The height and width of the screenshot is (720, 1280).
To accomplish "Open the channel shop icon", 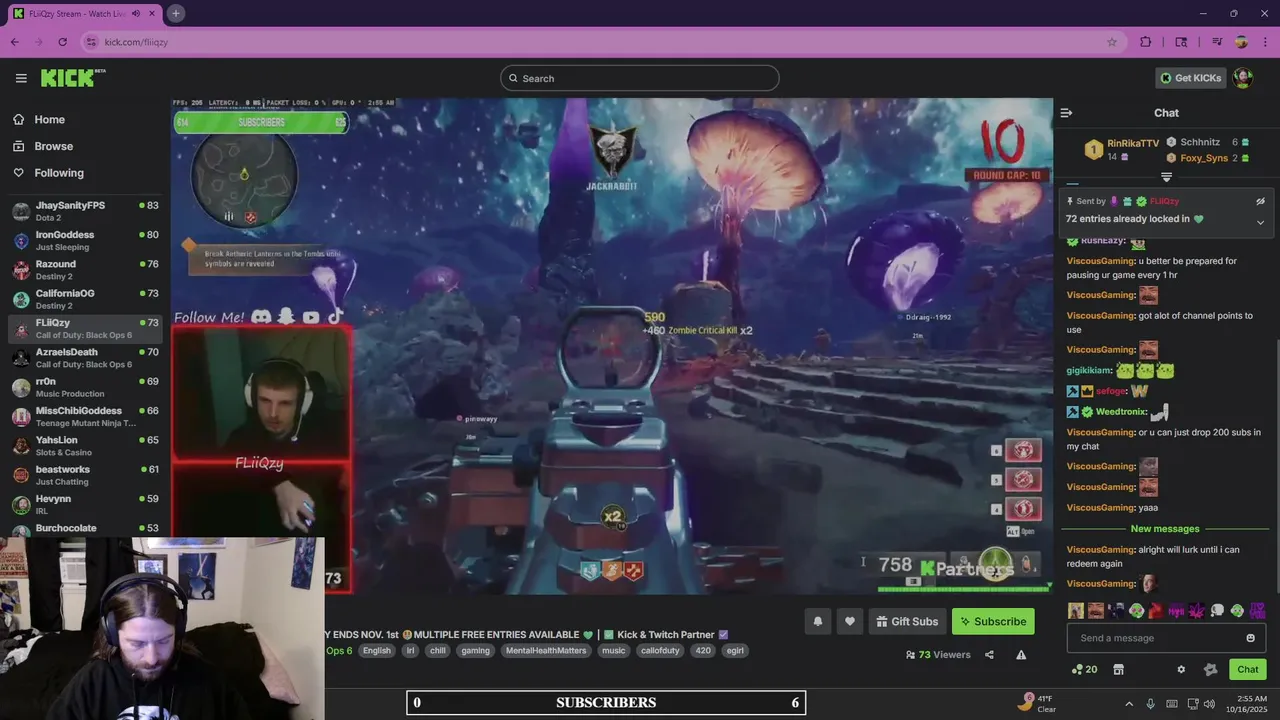I will (1118, 669).
